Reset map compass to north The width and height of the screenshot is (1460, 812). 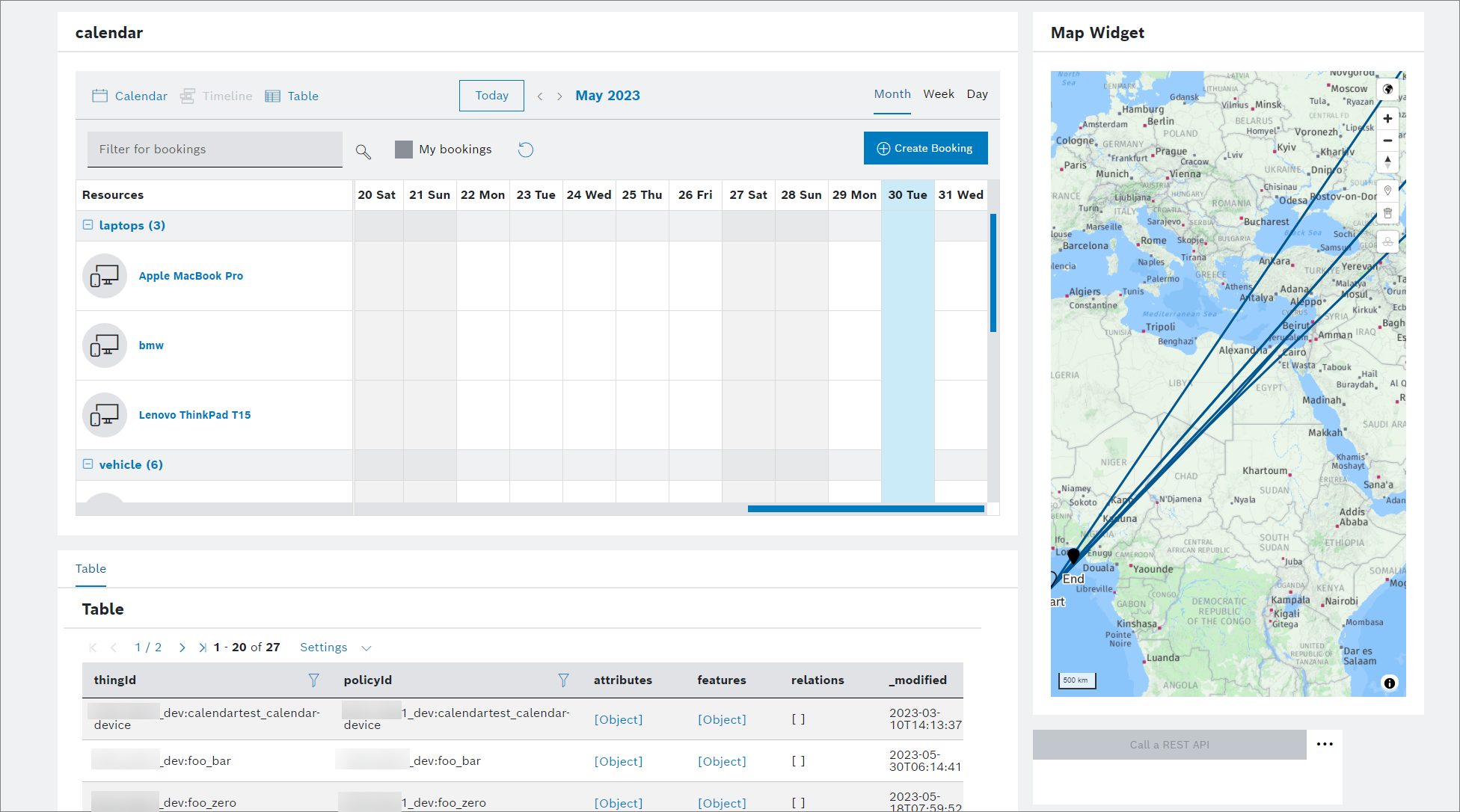tap(1387, 162)
